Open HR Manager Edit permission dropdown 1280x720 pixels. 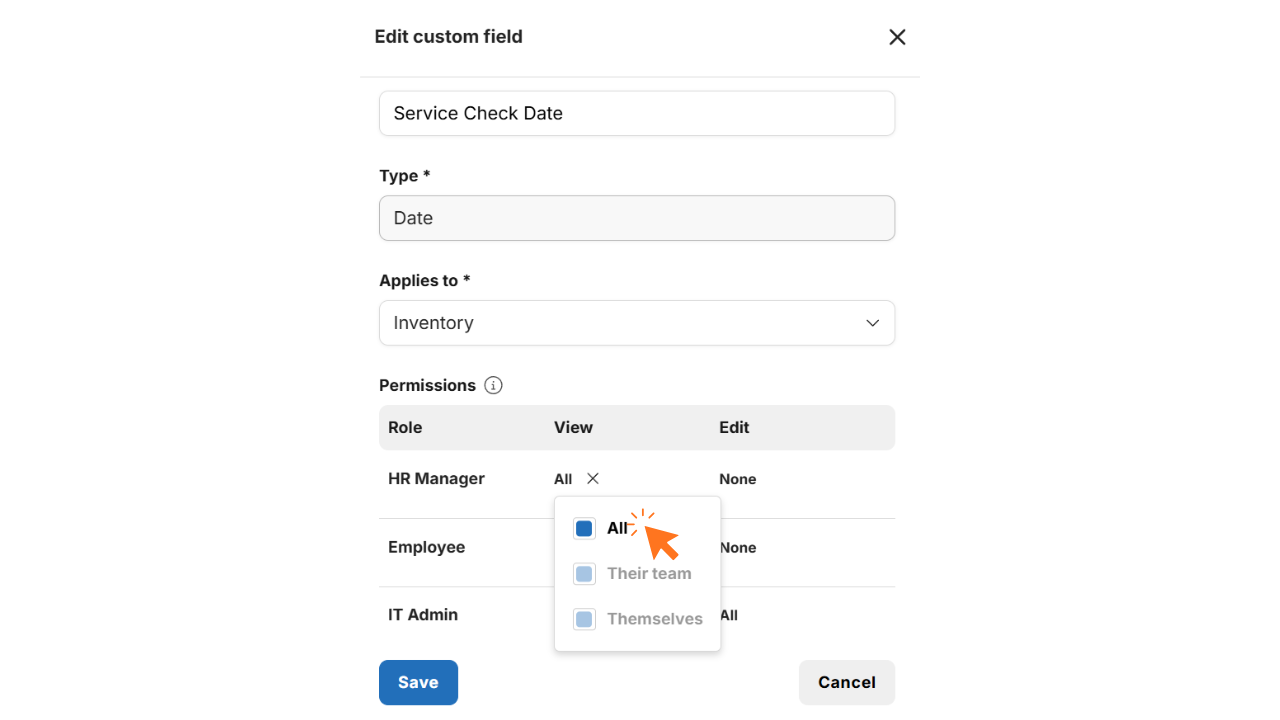pyautogui.click(x=737, y=479)
